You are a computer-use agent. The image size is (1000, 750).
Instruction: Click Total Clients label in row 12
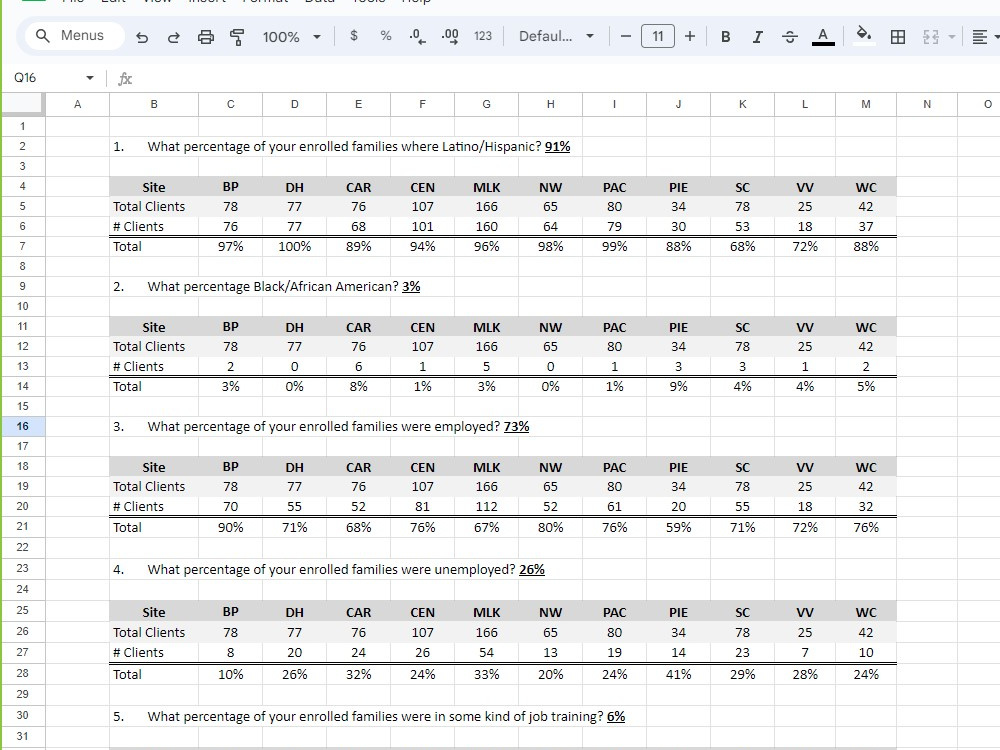(x=149, y=346)
